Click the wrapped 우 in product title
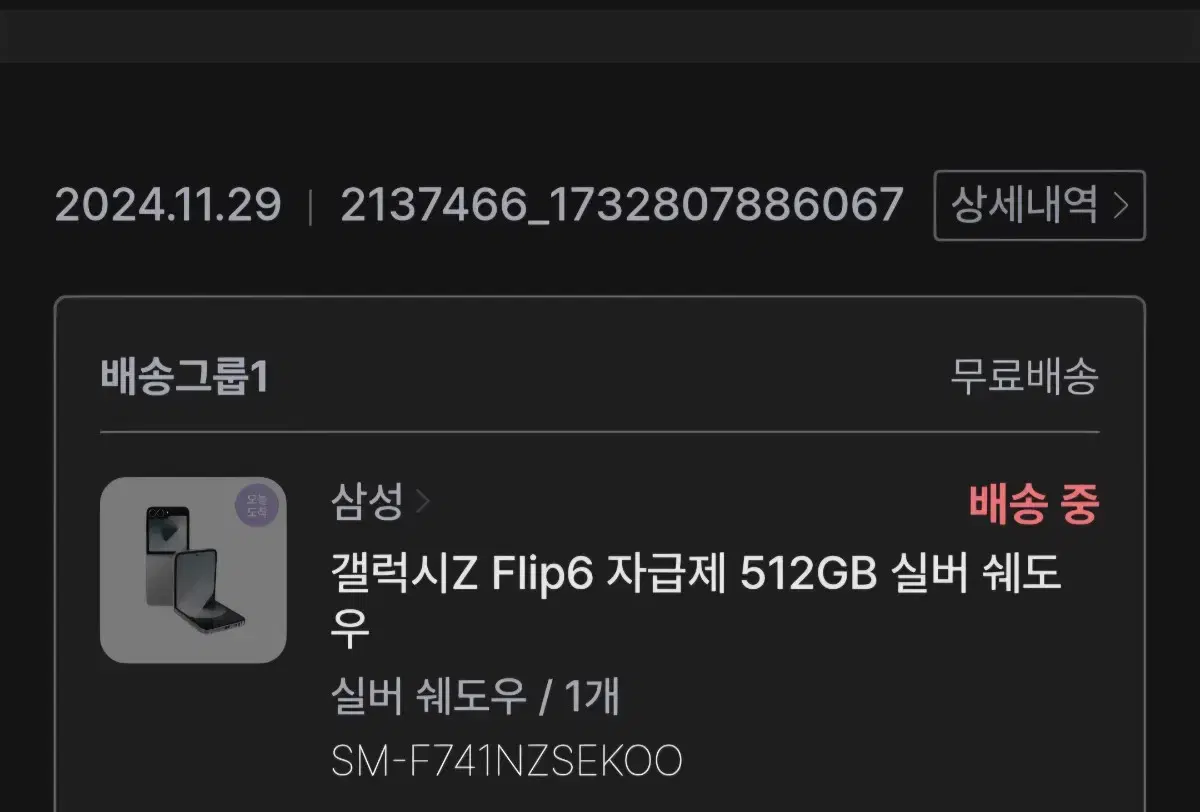The height and width of the screenshot is (812, 1200). coord(350,630)
